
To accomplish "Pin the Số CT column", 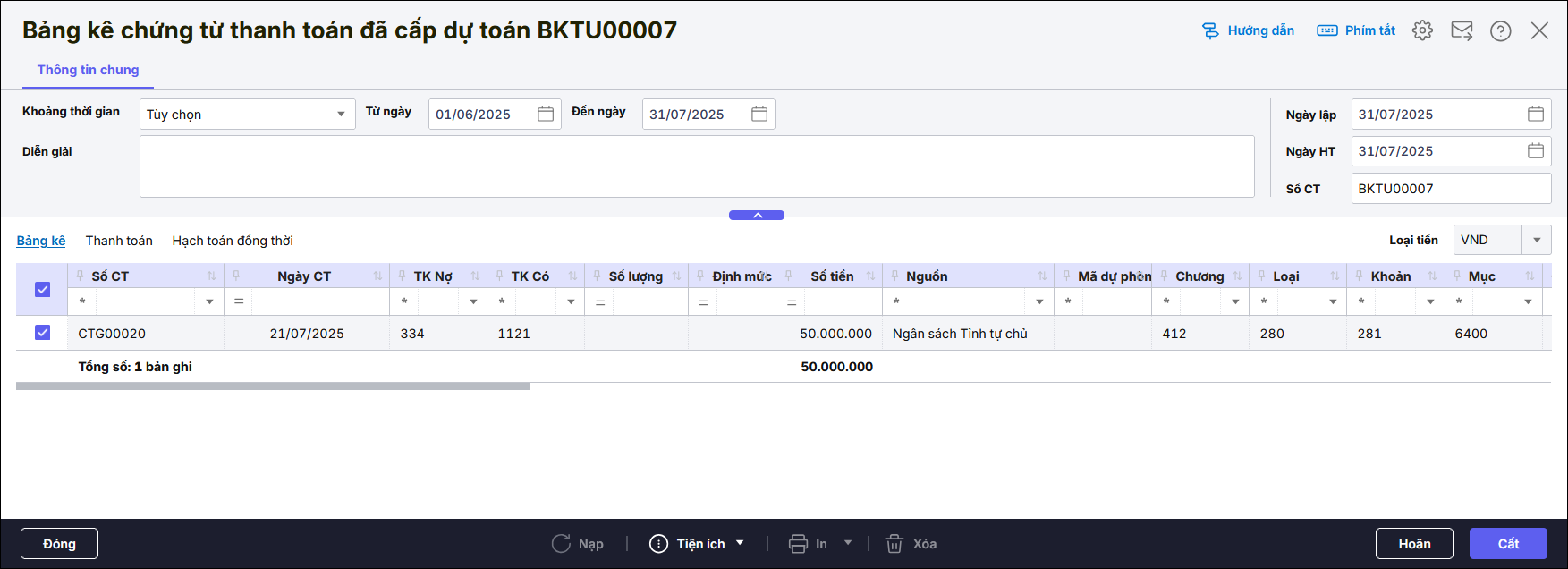I will coord(81,276).
